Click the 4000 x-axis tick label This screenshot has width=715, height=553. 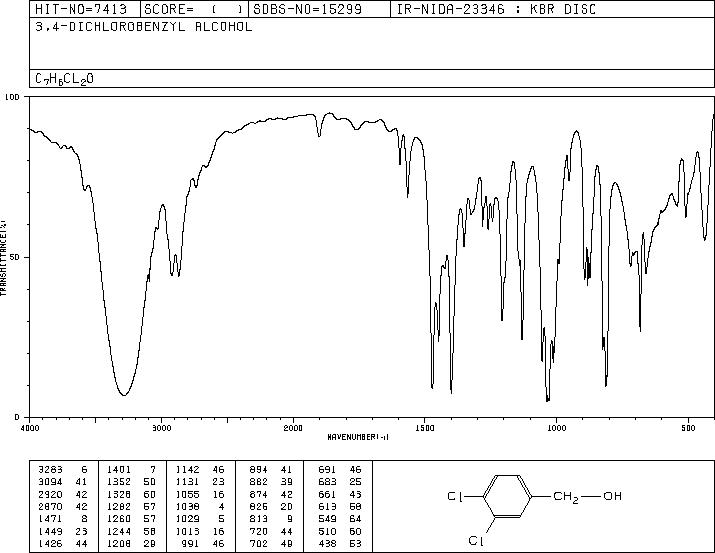(30, 428)
